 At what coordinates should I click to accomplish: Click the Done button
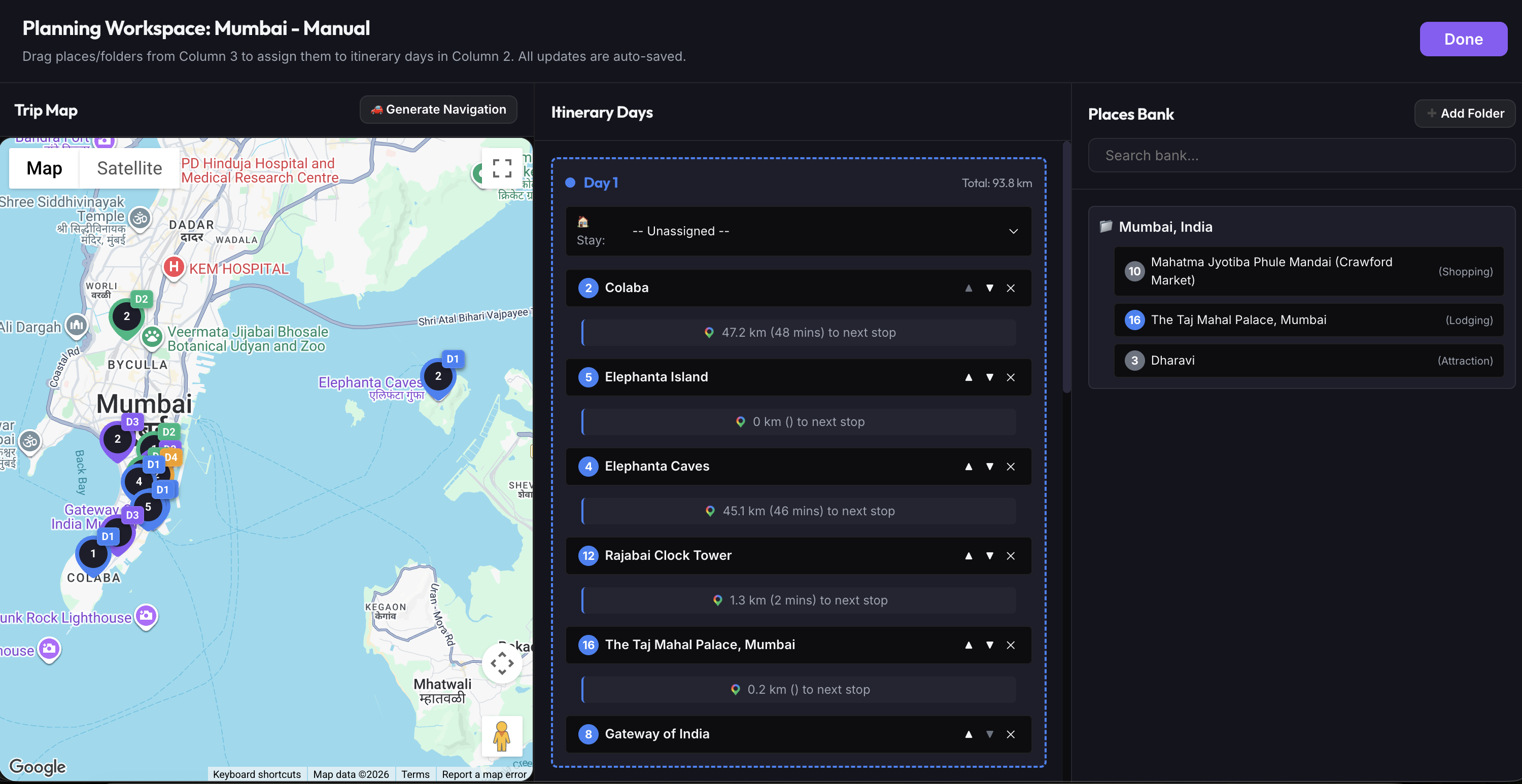[1463, 39]
